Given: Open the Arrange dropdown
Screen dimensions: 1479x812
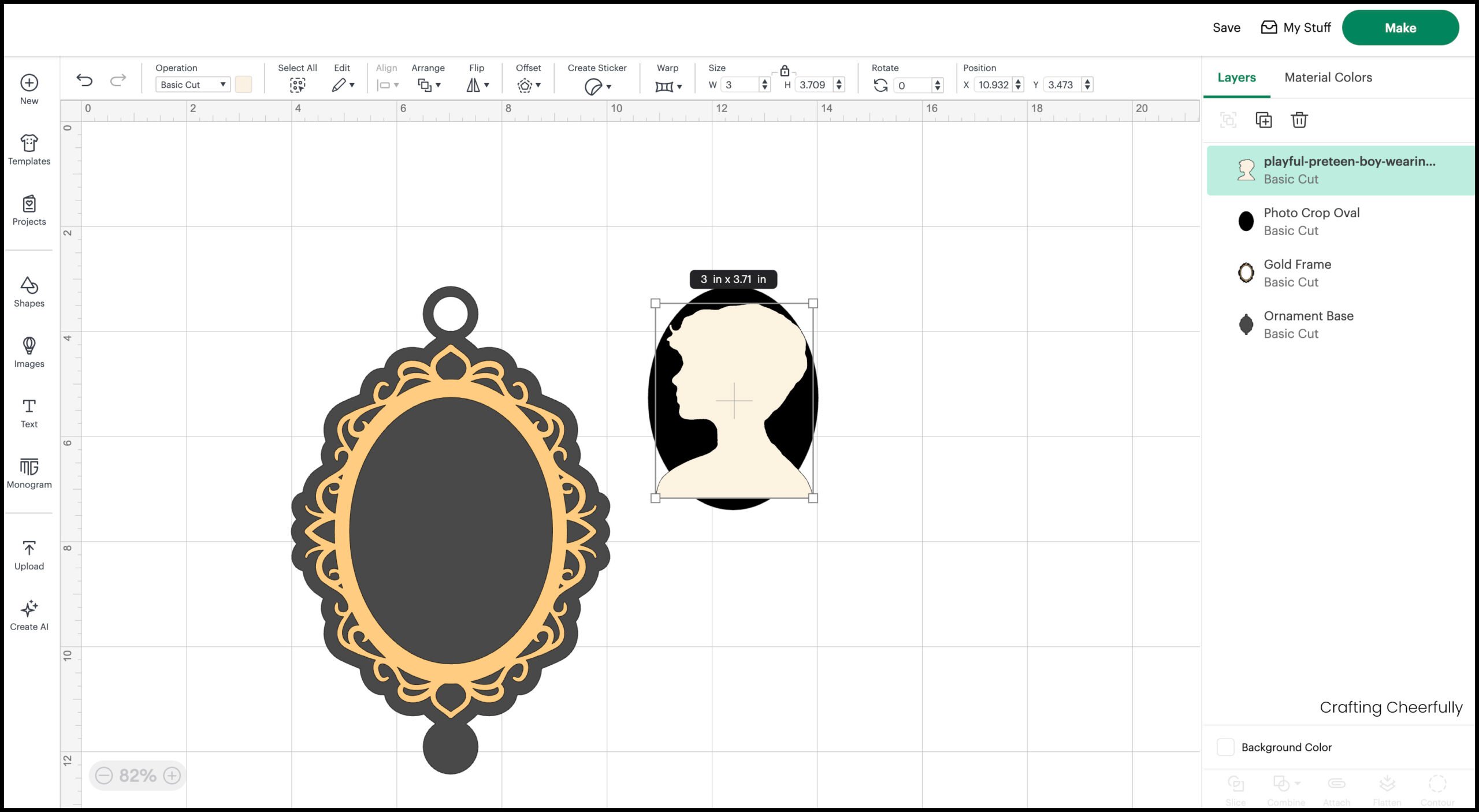Looking at the screenshot, I should point(428,84).
